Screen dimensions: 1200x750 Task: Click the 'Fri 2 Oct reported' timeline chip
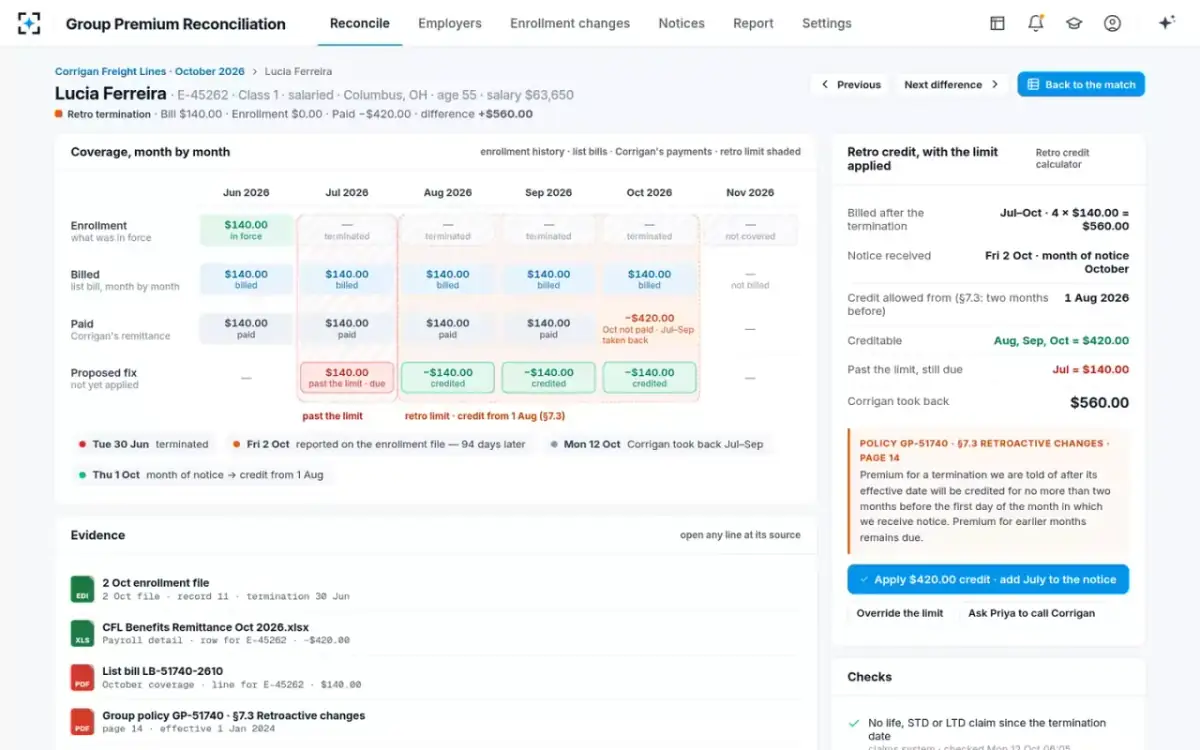tap(381, 444)
